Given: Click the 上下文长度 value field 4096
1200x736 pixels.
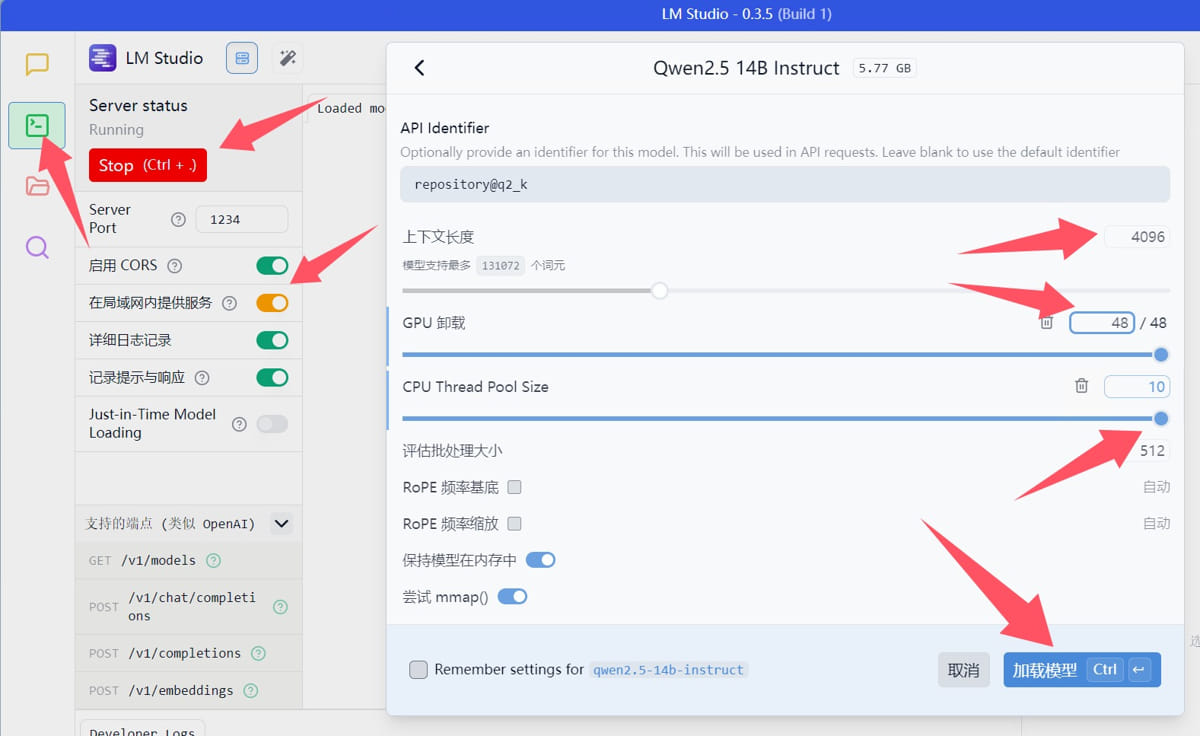Looking at the screenshot, I should pos(1137,237).
